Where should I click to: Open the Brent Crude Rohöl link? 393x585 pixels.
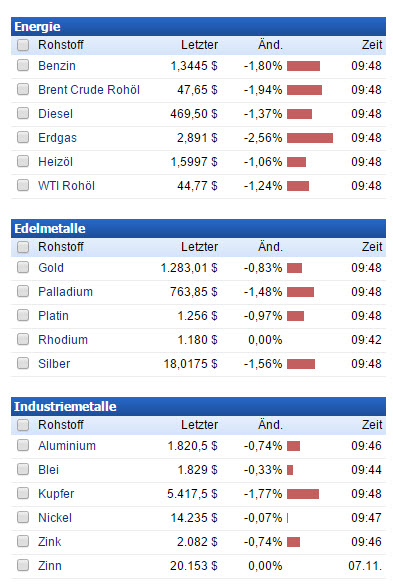tap(89, 90)
